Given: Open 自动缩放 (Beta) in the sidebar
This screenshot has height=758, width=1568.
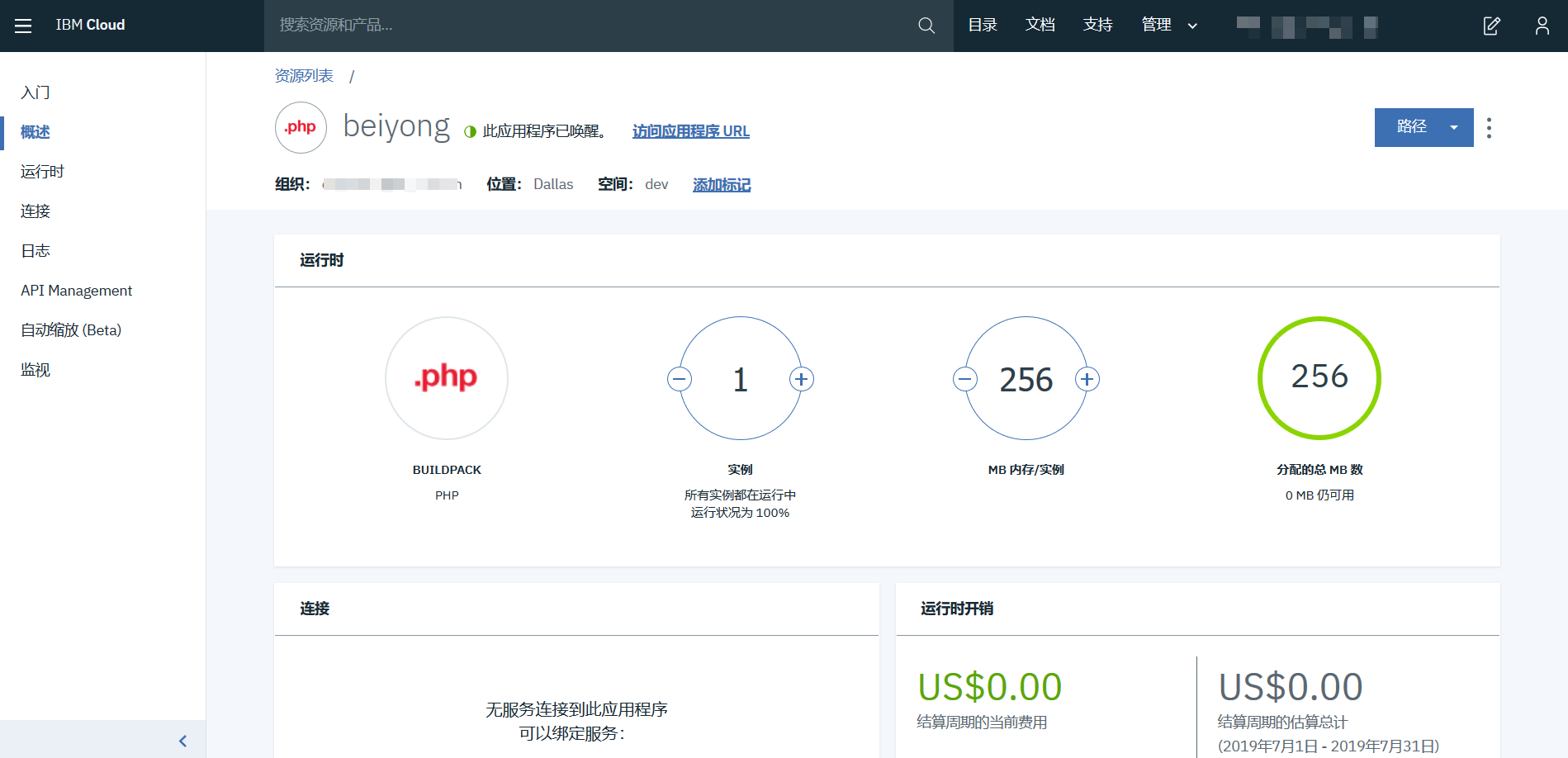Looking at the screenshot, I should click(71, 330).
